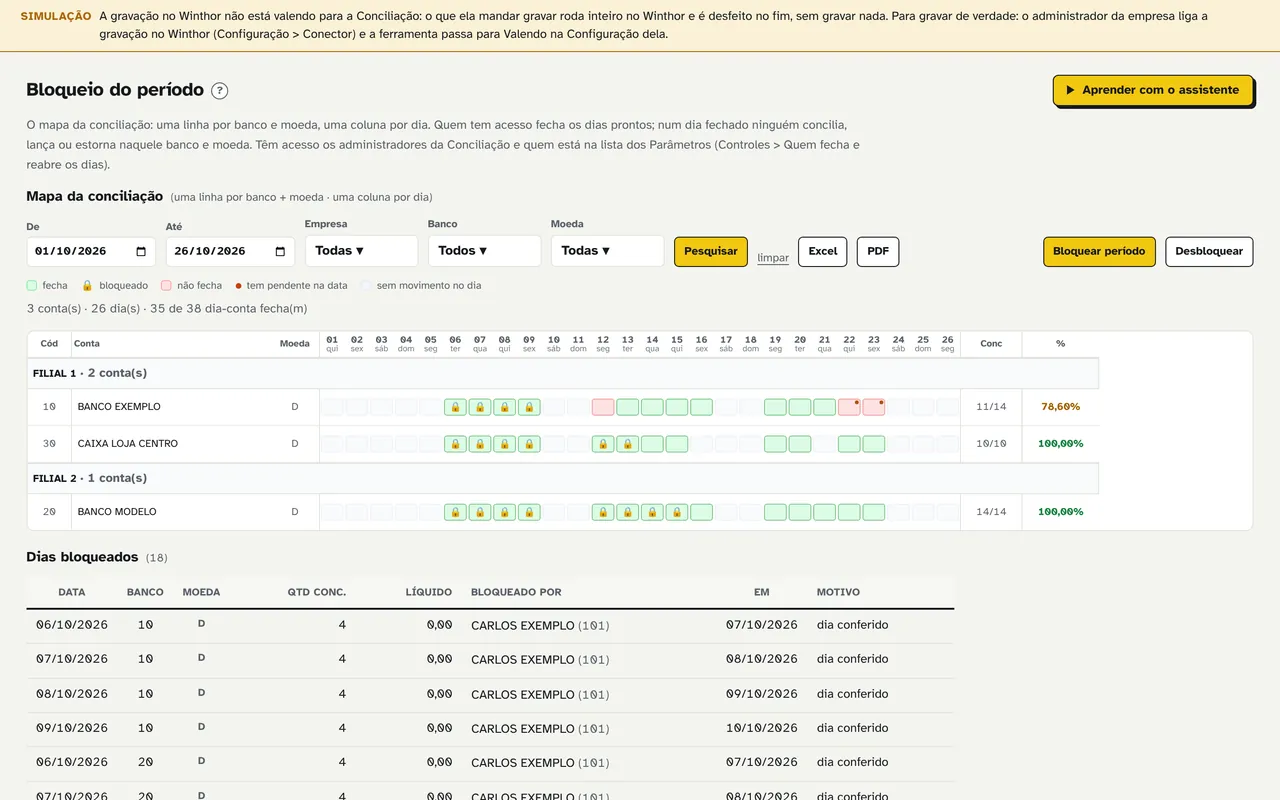Select the locked day 12 cell for CAIXA LOJA CENTRO
This screenshot has width=1280, height=800.
coord(603,444)
